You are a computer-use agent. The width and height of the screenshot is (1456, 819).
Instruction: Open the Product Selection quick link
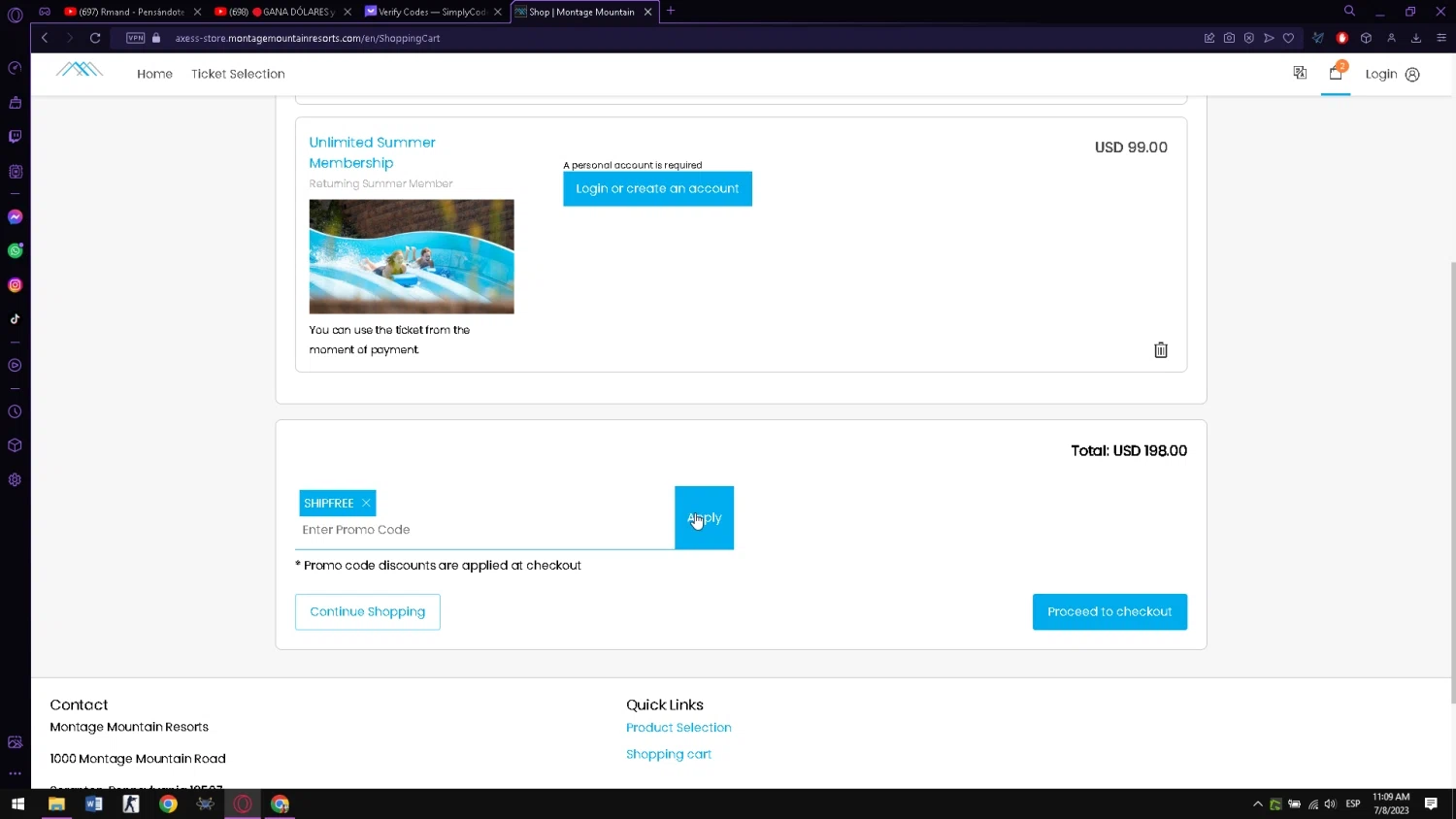(x=678, y=728)
